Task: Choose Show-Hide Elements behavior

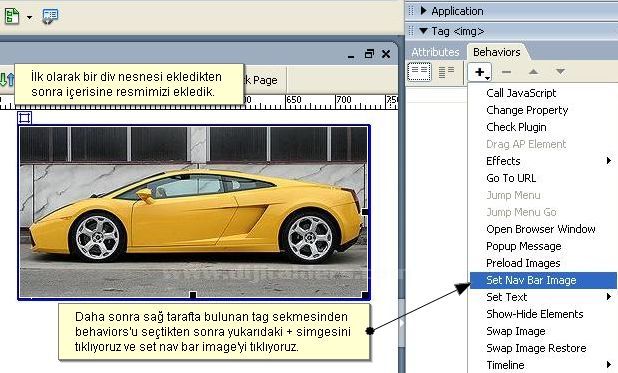Action: point(534,314)
